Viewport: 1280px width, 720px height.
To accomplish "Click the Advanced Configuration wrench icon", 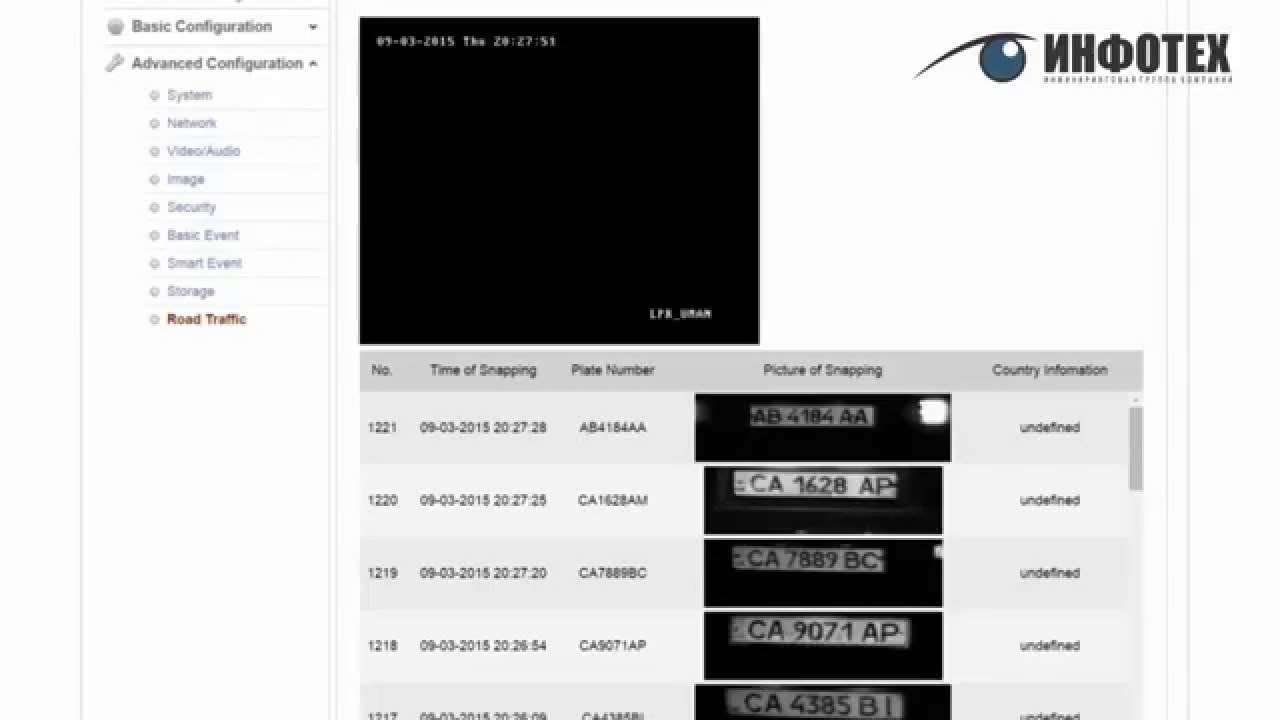I will point(115,63).
